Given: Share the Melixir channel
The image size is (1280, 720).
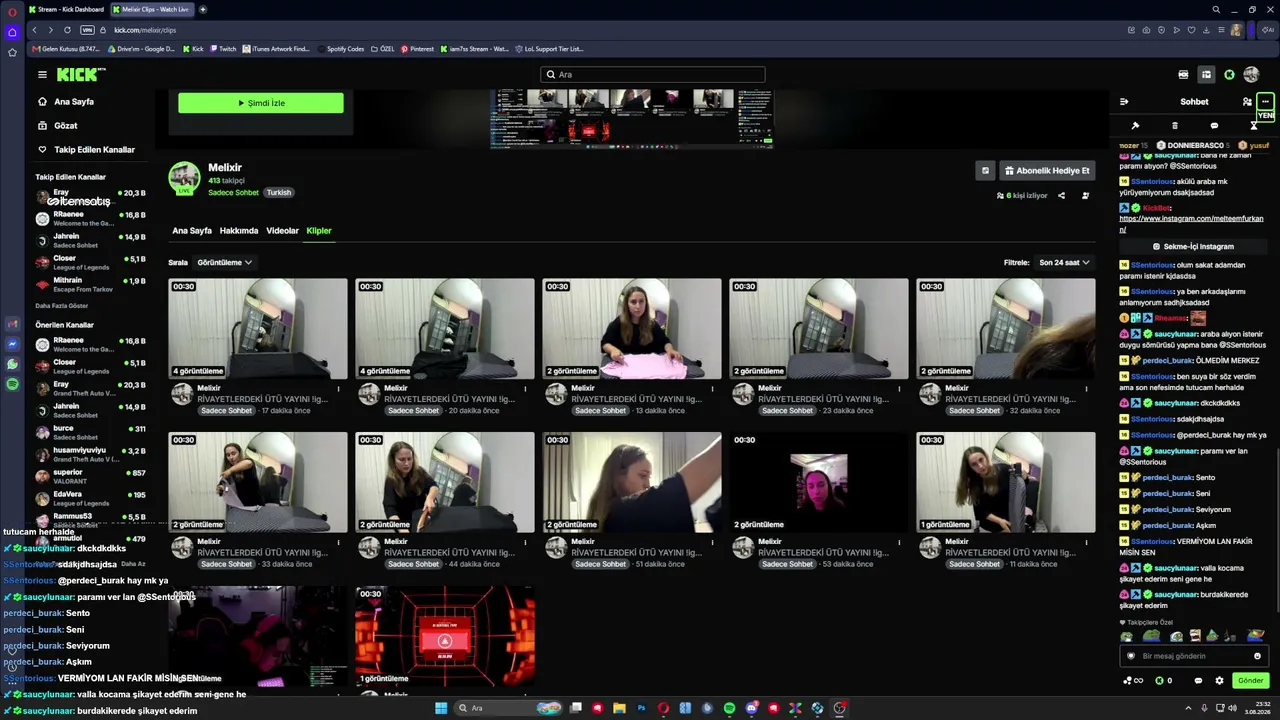Looking at the screenshot, I should click(1061, 196).
